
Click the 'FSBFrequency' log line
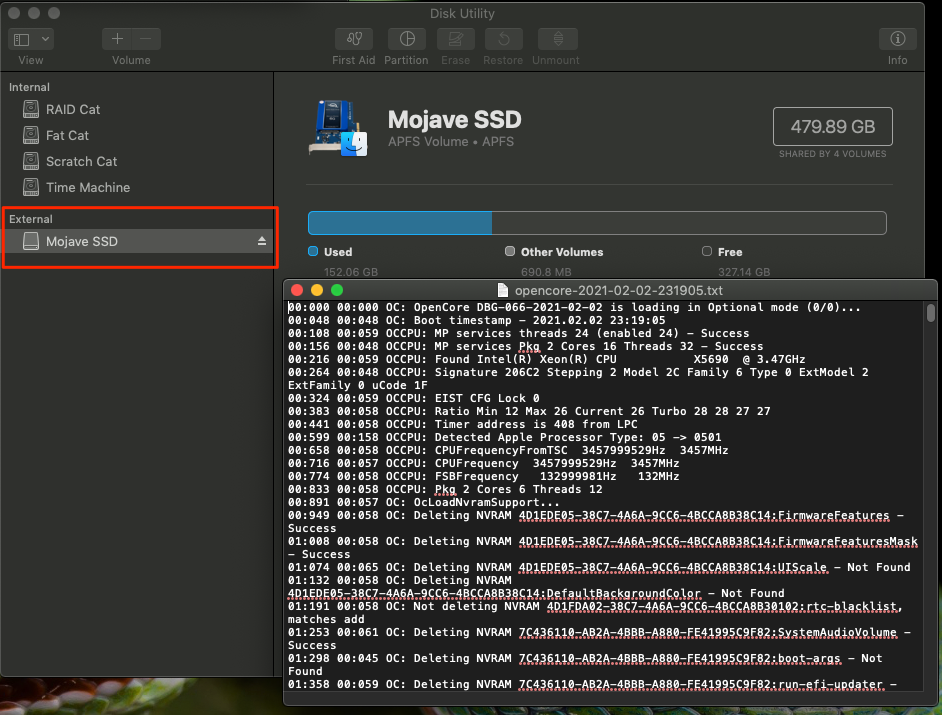[484, 476]
